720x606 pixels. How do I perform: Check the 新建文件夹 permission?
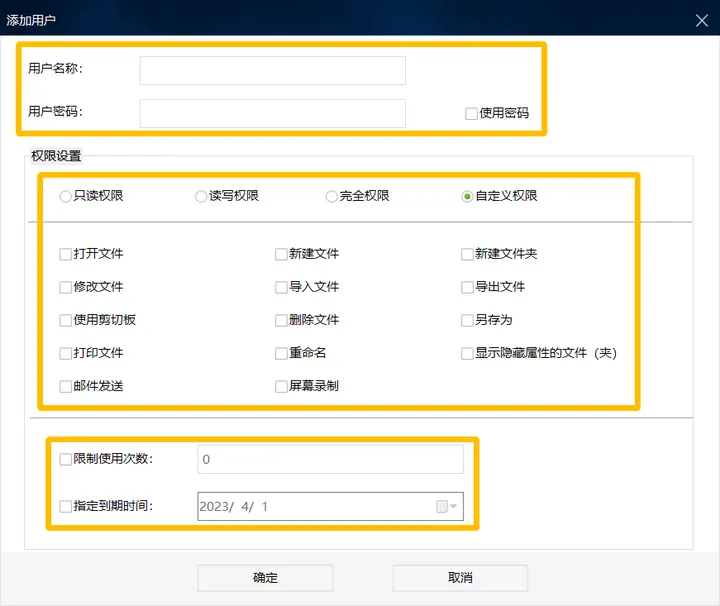(467, 254)
